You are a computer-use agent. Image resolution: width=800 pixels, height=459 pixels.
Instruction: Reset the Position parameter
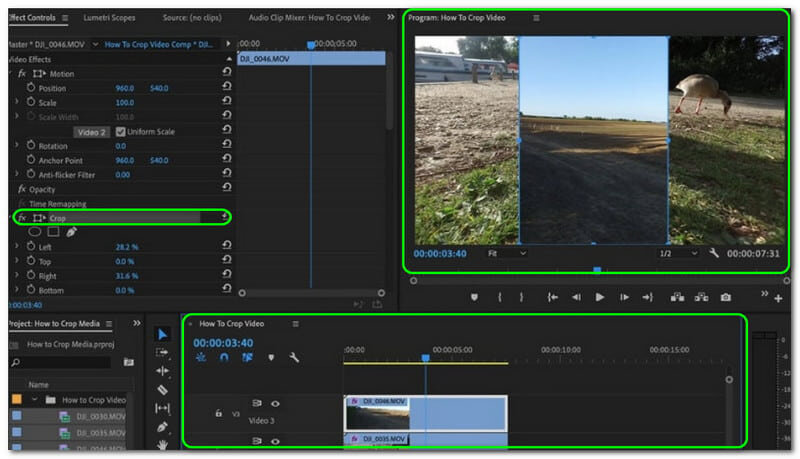226,88
